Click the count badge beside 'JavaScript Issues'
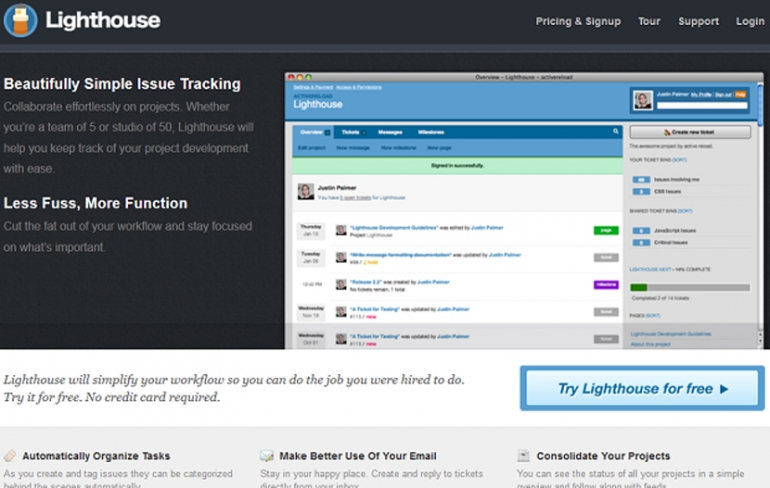Image resolution: width=770 pixels, height=488 pixels. pos(641,231)
